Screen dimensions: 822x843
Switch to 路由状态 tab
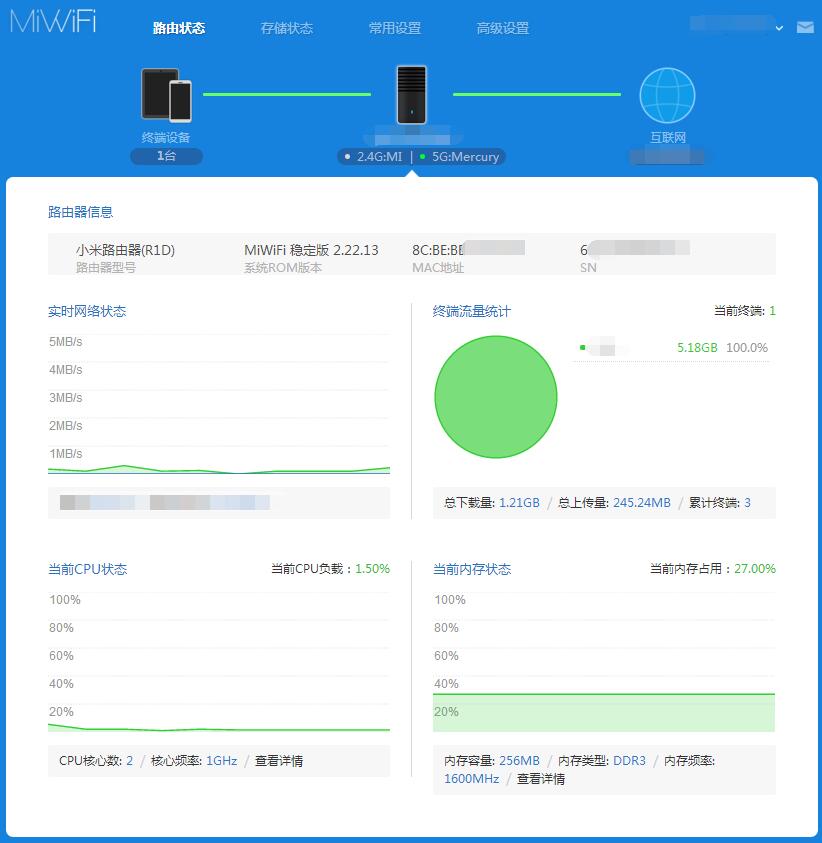[x=179, y=28]
